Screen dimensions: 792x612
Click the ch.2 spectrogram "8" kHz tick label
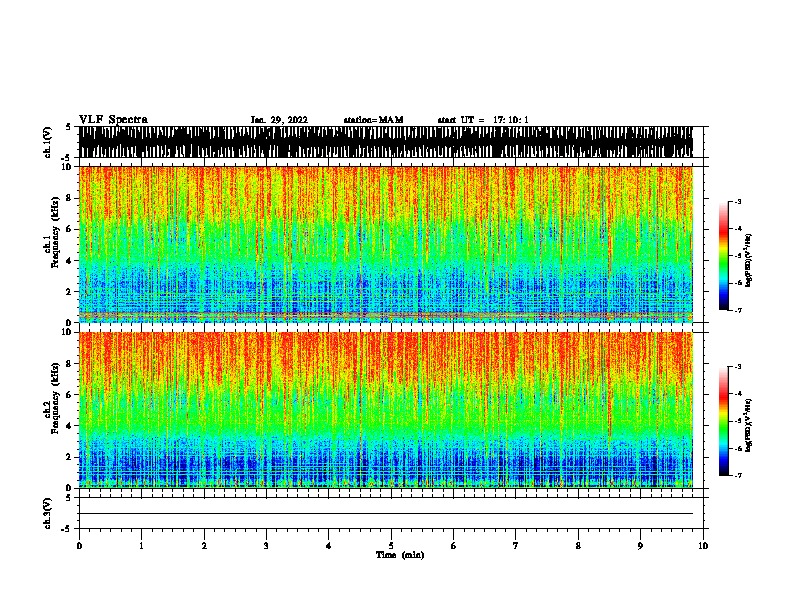70,364
